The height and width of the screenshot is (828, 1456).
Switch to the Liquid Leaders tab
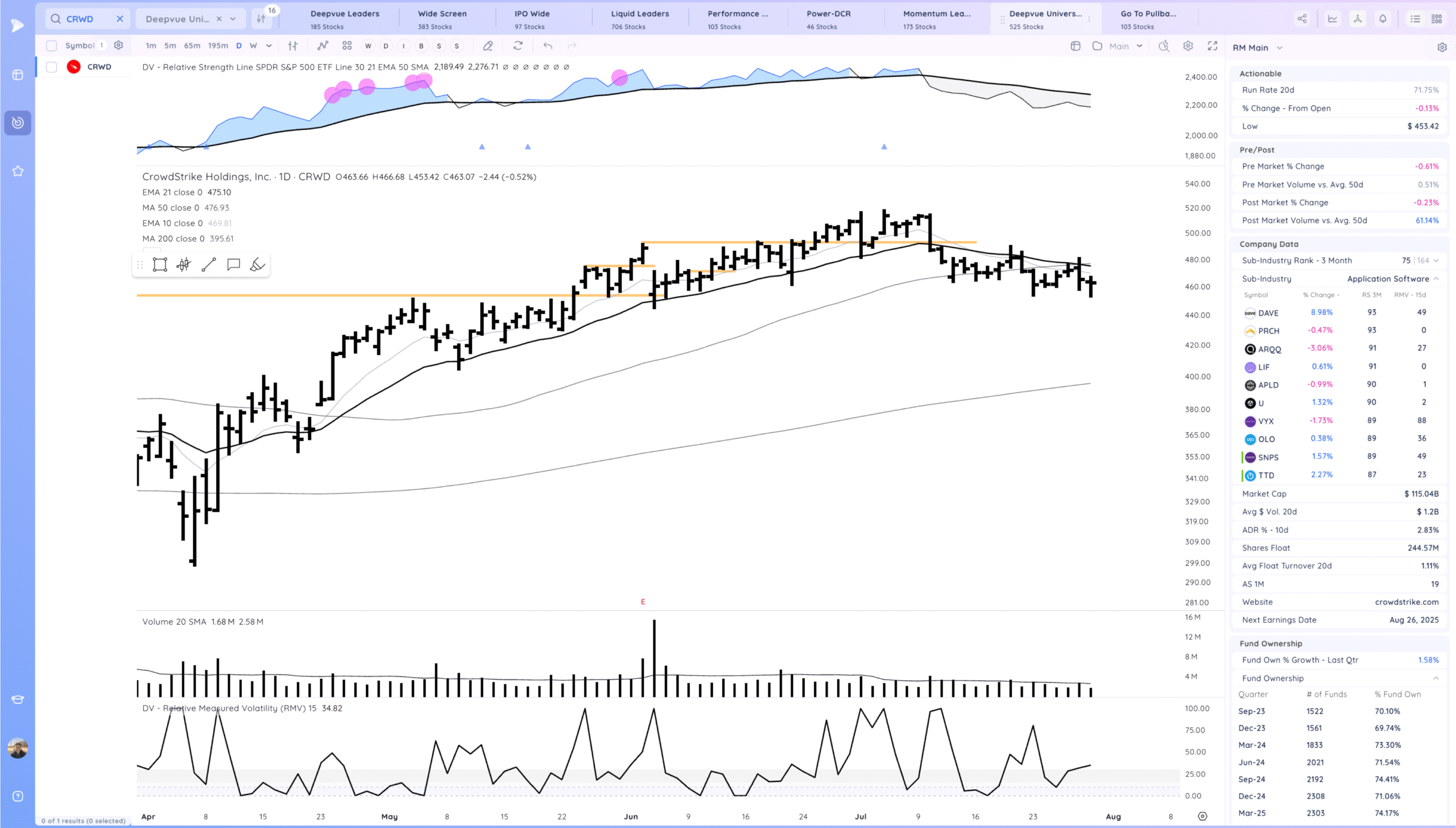[x=640, y=19]
